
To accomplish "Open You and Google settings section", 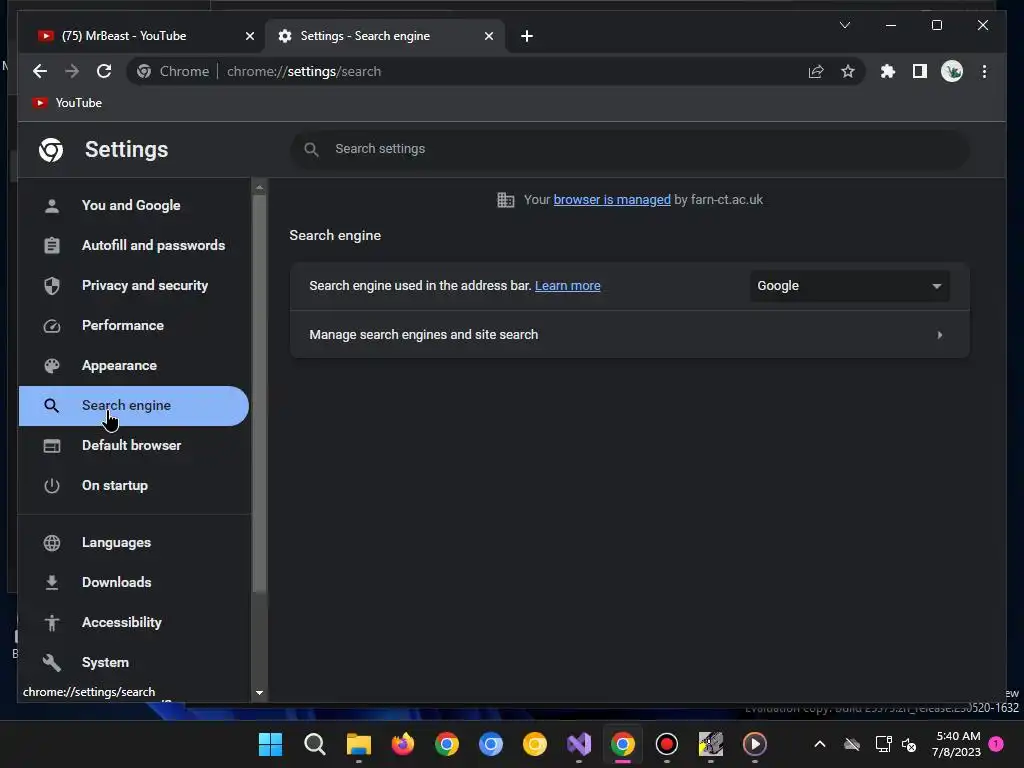I will pos(134,205).
